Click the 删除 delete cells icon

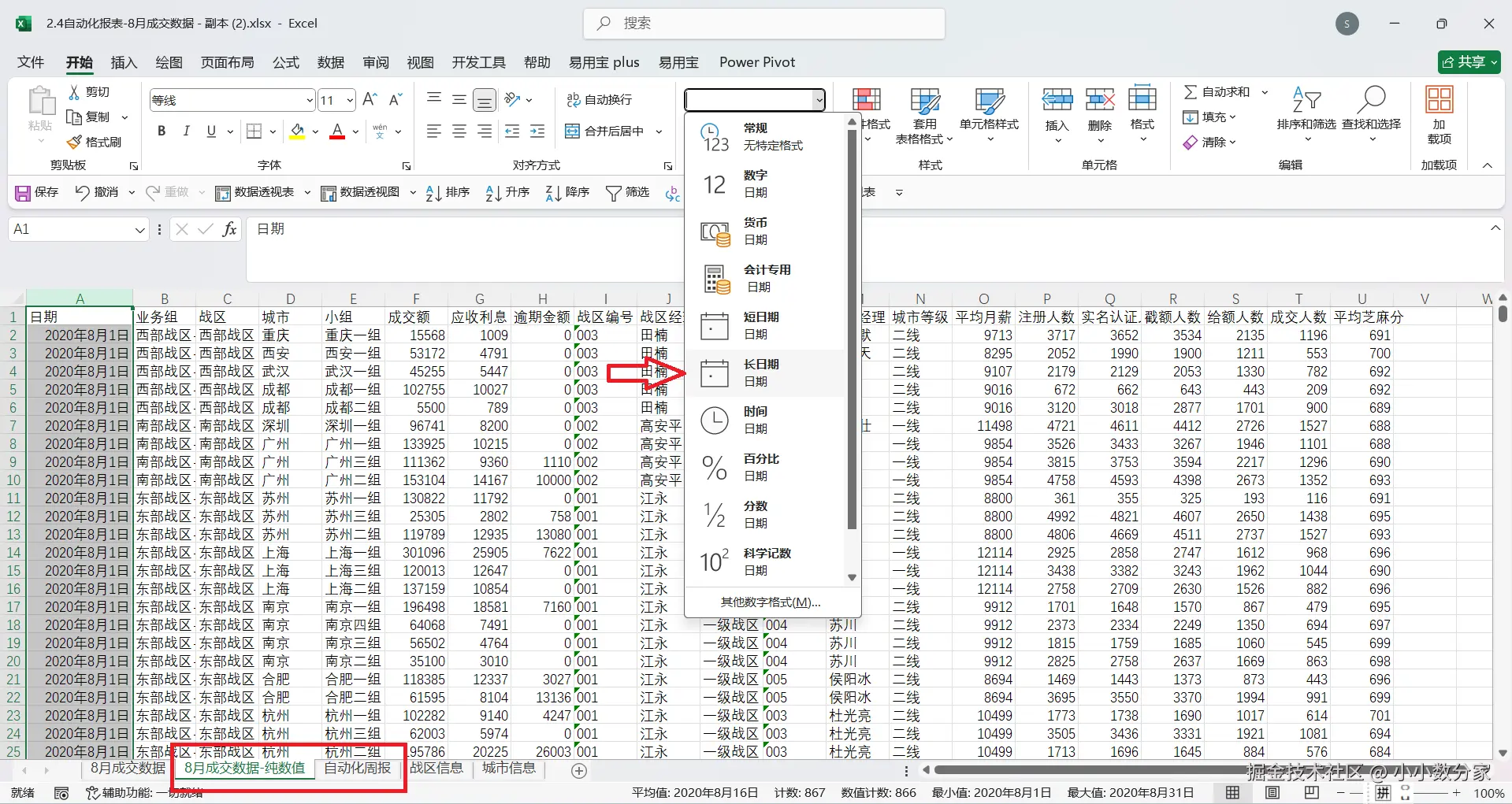coord(1100,99)
